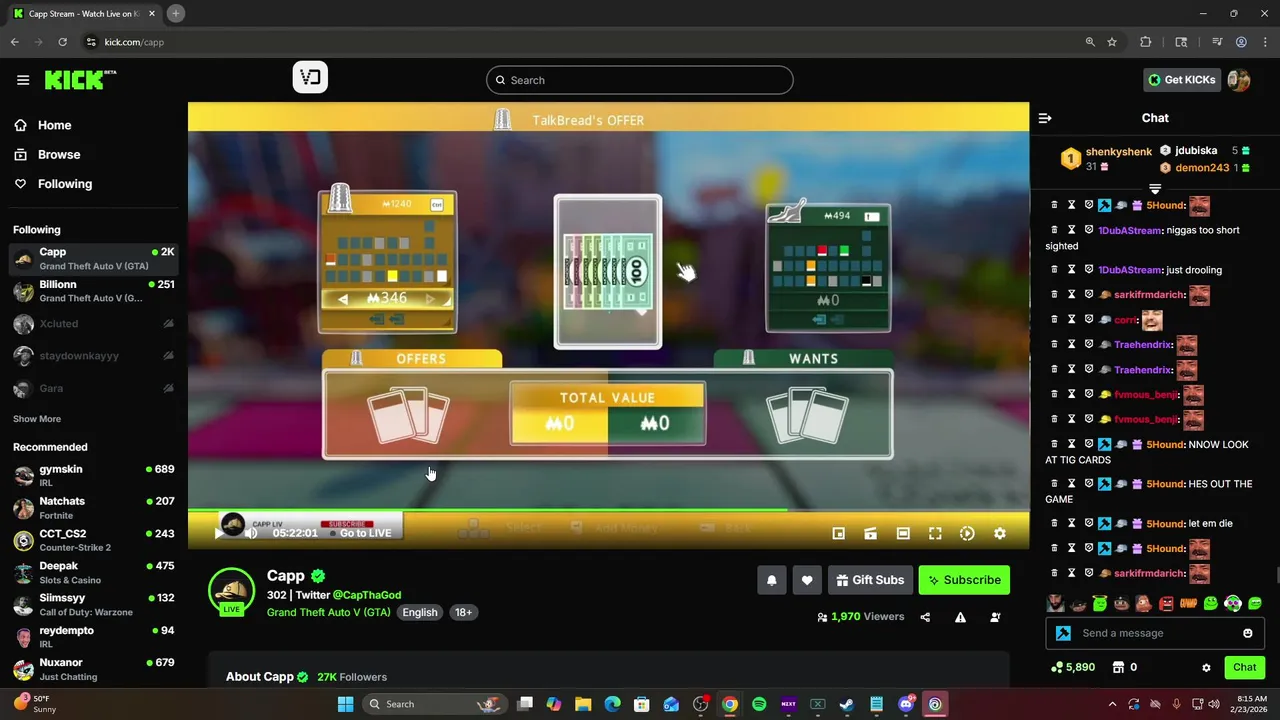Open the Following page in sidebar
Viewport: 1280px width, 720px height.
pos(53,184)
